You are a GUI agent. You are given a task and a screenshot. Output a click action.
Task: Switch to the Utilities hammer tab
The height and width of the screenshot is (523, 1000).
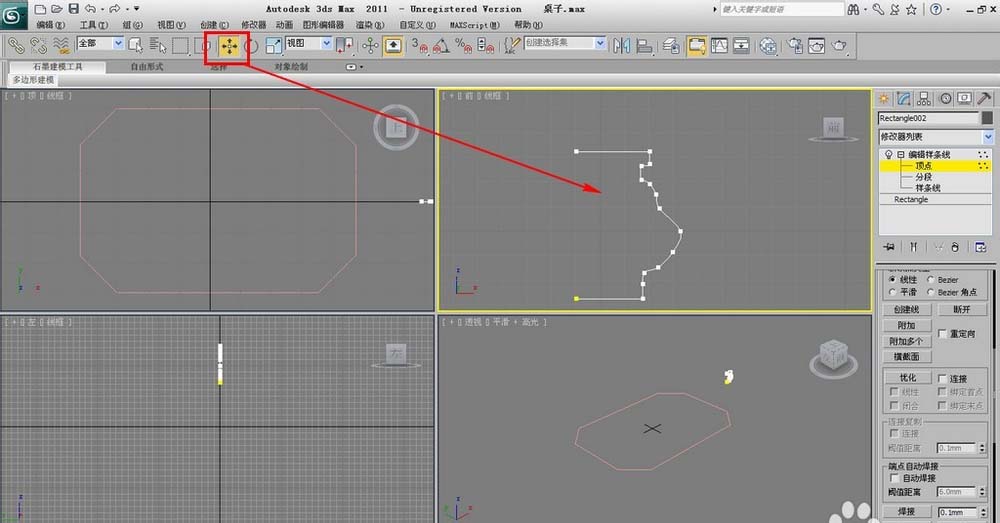tap(984, 98)
